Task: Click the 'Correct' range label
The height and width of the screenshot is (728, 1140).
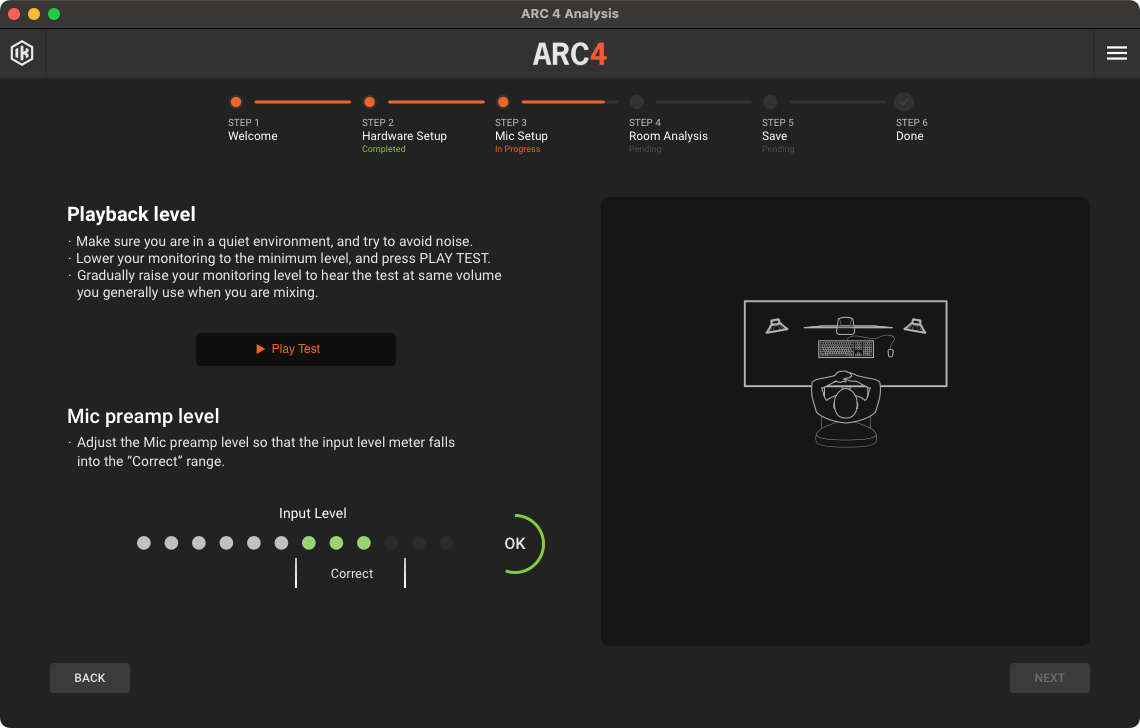Action: point(352,574)
